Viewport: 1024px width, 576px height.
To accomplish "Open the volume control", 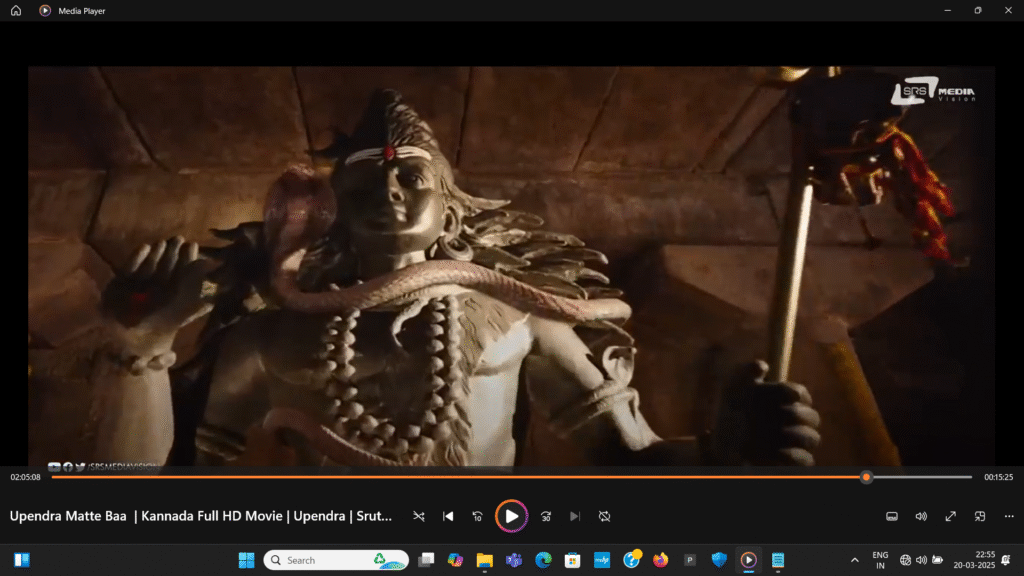I will (921, 517).
